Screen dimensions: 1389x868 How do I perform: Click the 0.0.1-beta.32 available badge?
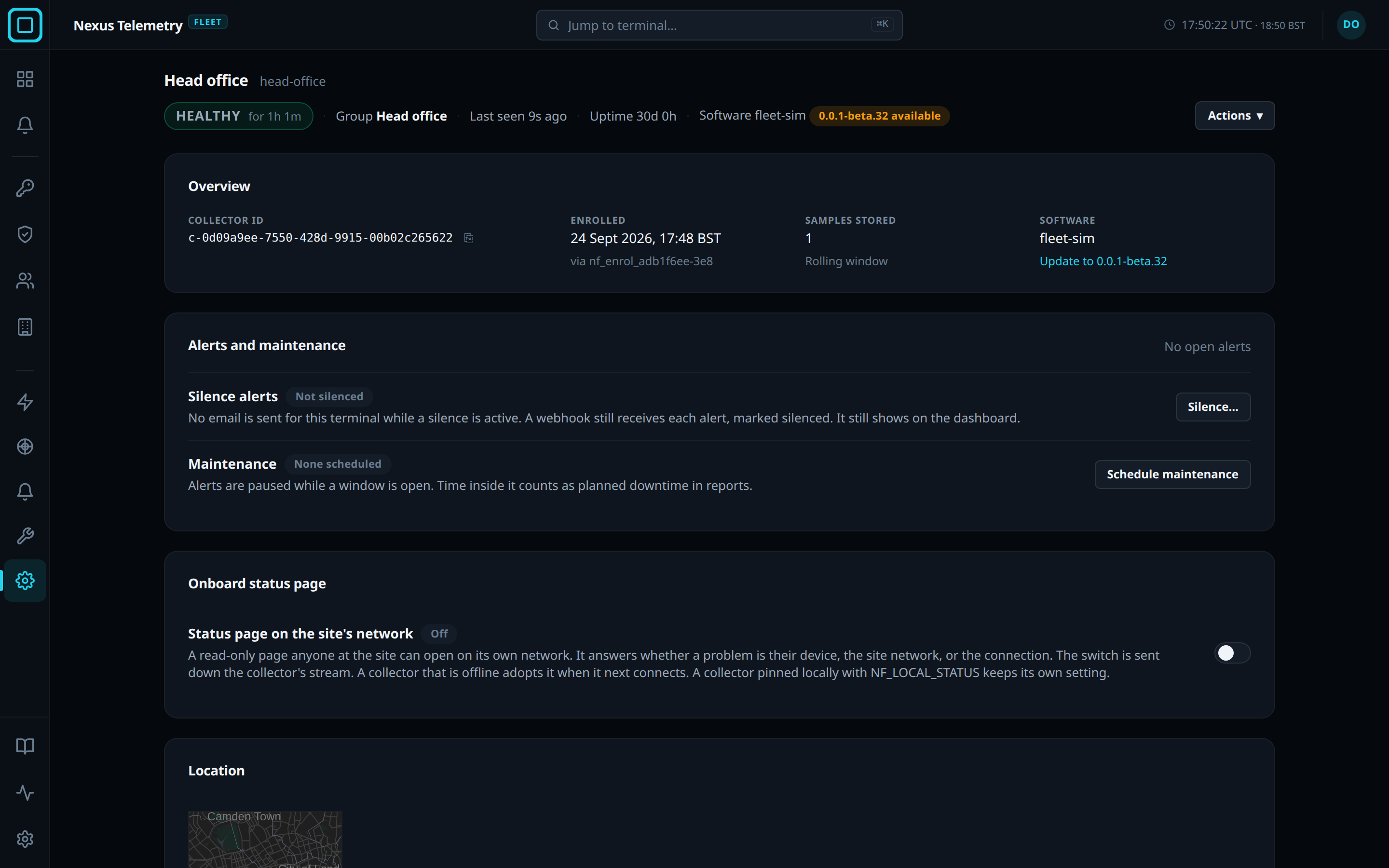pyautogui.click(x=879, y=116)
